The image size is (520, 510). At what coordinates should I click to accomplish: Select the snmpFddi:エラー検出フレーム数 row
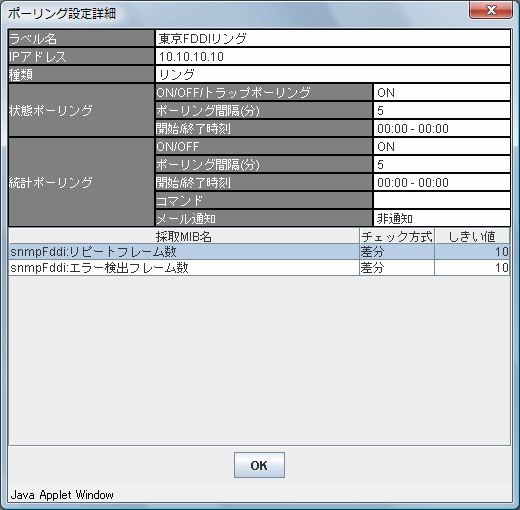coord(259,268)
